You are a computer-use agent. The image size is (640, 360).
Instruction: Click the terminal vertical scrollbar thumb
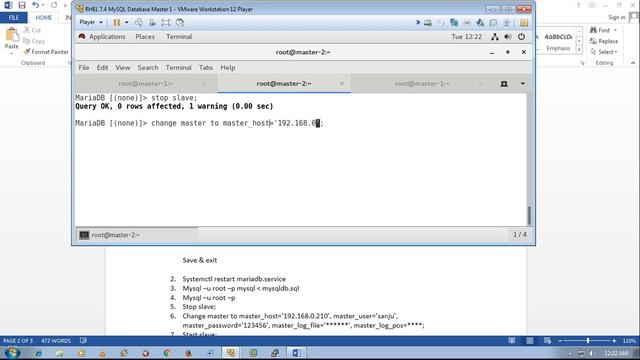coord(529,215)
